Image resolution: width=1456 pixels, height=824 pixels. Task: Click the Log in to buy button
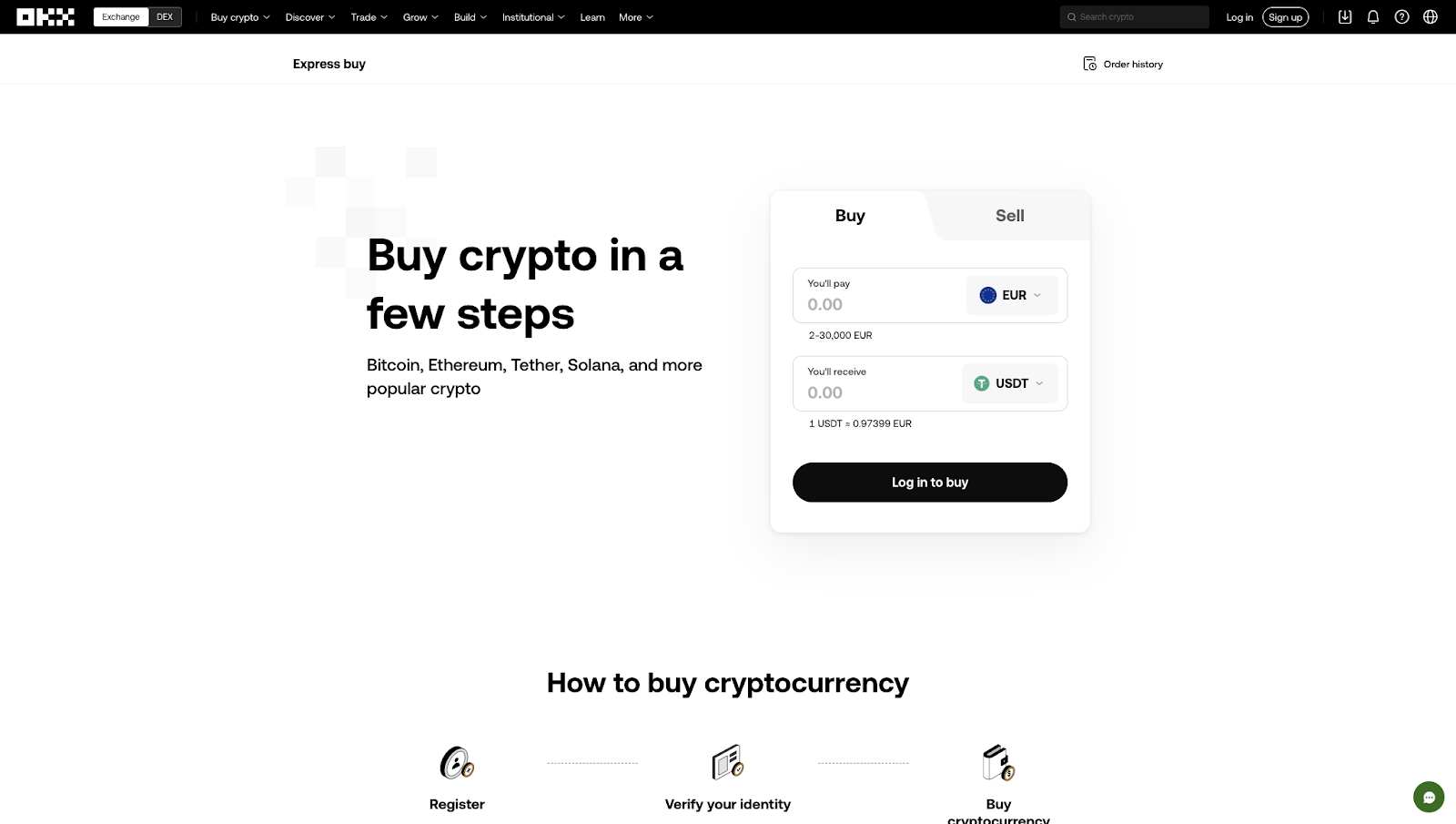[929, 482]
